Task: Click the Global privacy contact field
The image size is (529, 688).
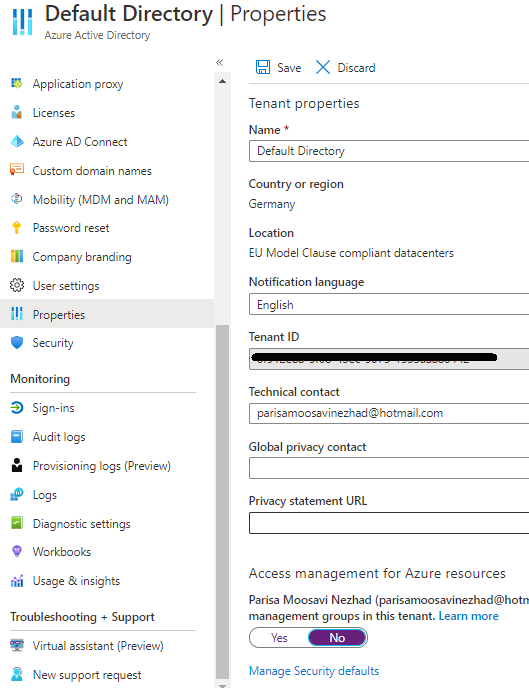Action: [389, 468]
